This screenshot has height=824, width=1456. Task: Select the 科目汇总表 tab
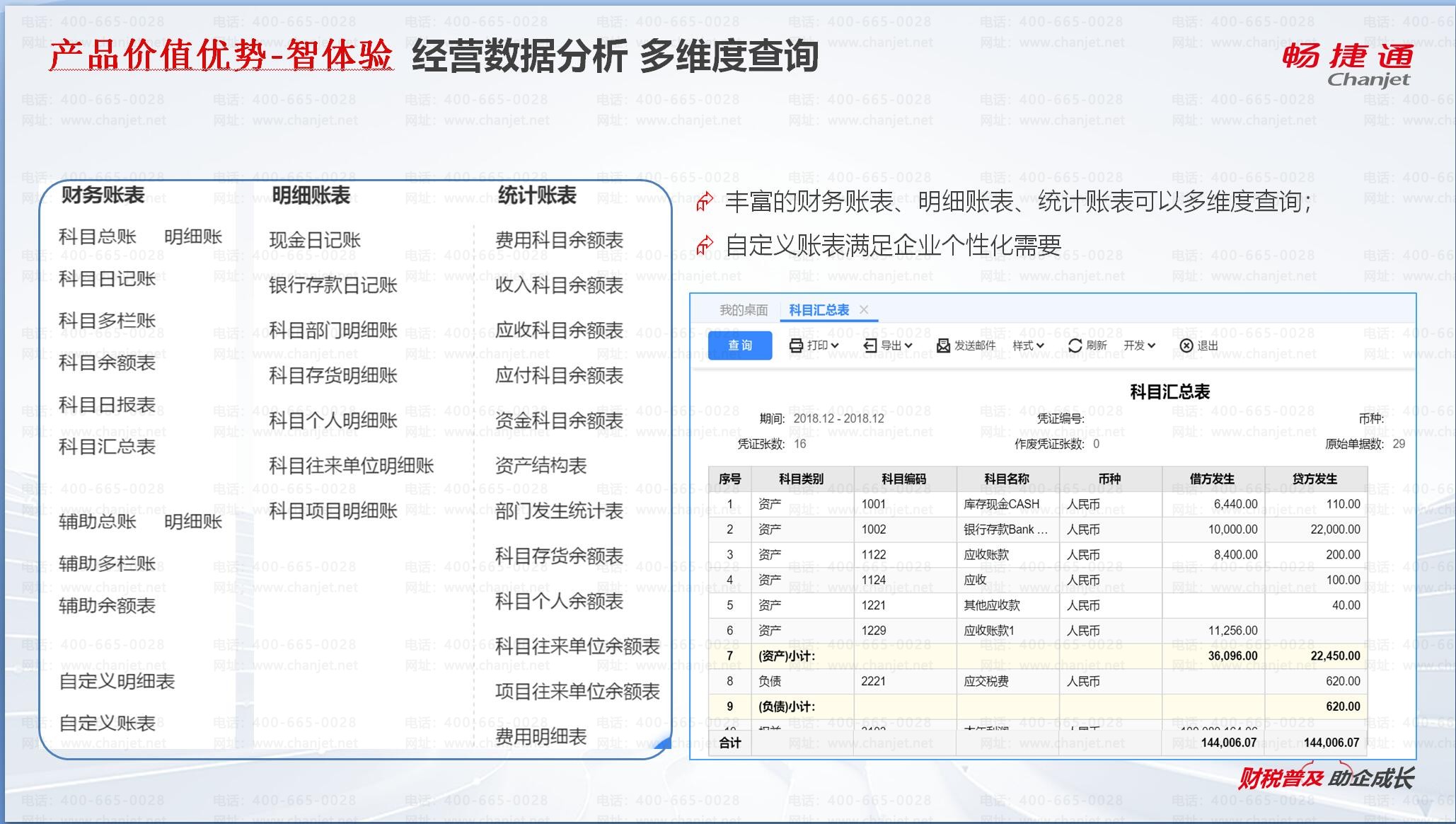[819, 310]
